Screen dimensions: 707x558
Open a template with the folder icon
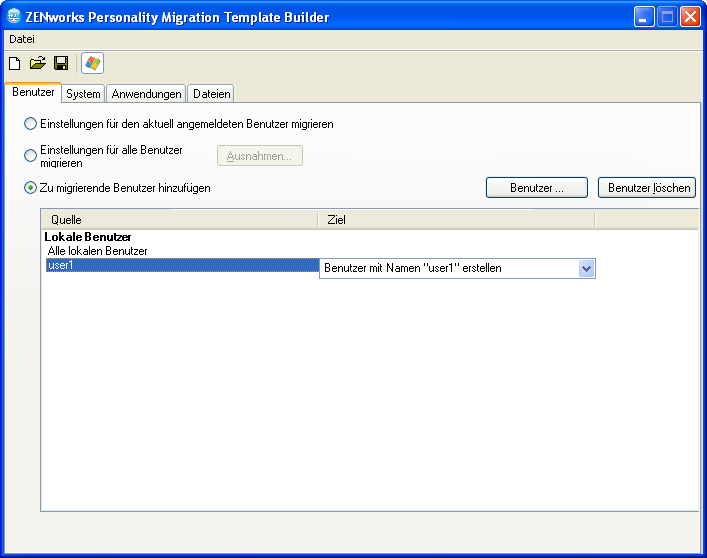point(38,63)
